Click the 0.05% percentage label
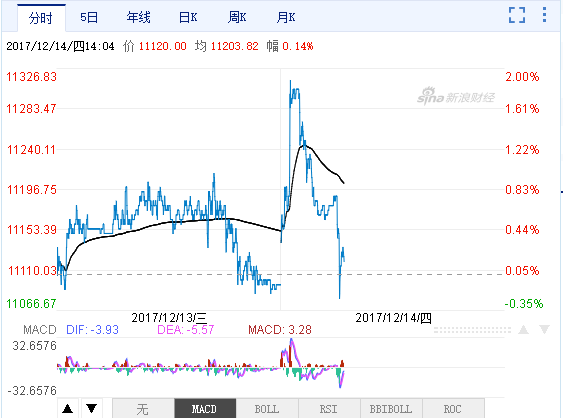 pos(522,270)
